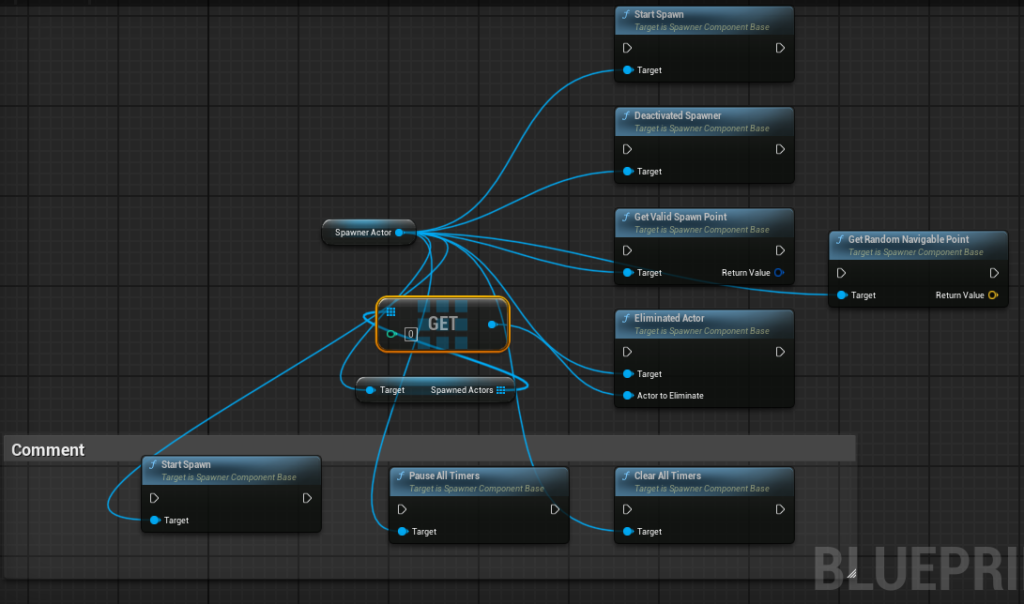Click Target pin on Start Spawn inside Comment box
Screen dimensions: 1024x604
pyautogui.click(x=153, y=520)
